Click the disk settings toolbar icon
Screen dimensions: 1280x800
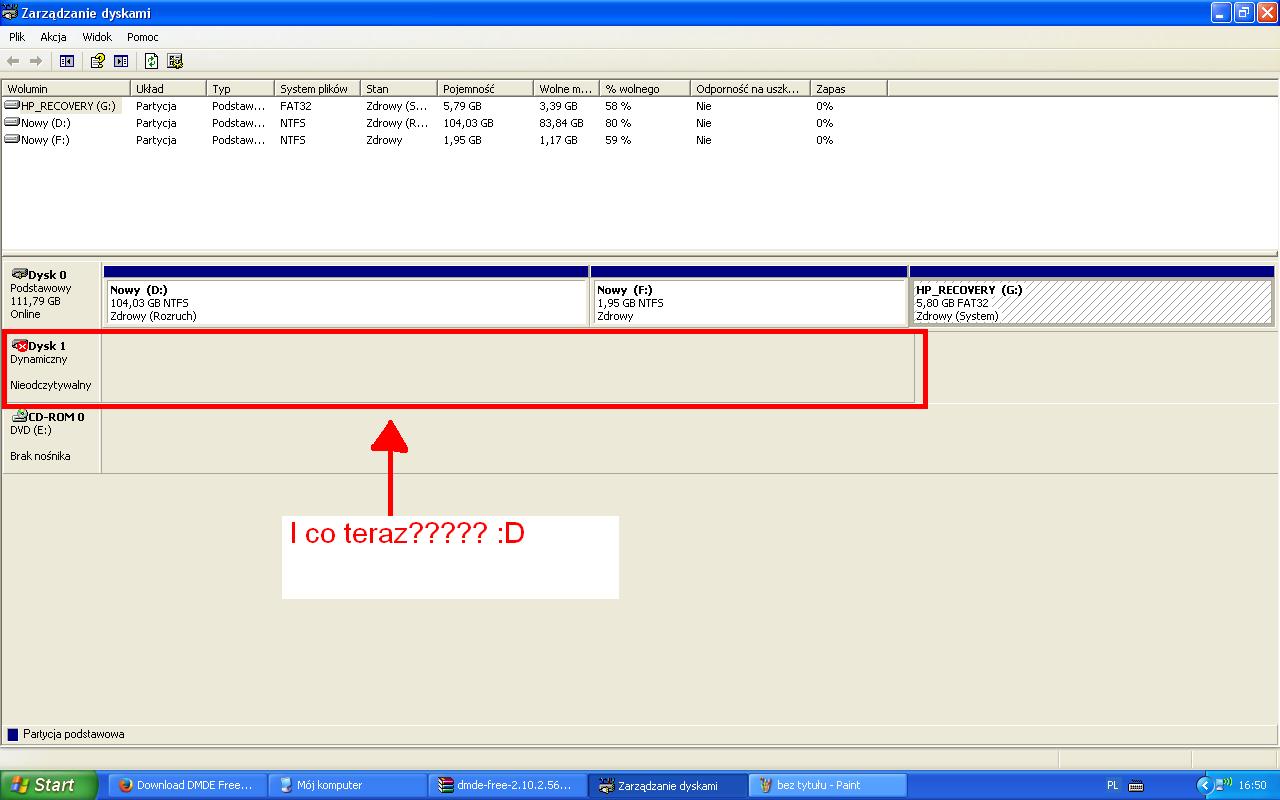175,61
